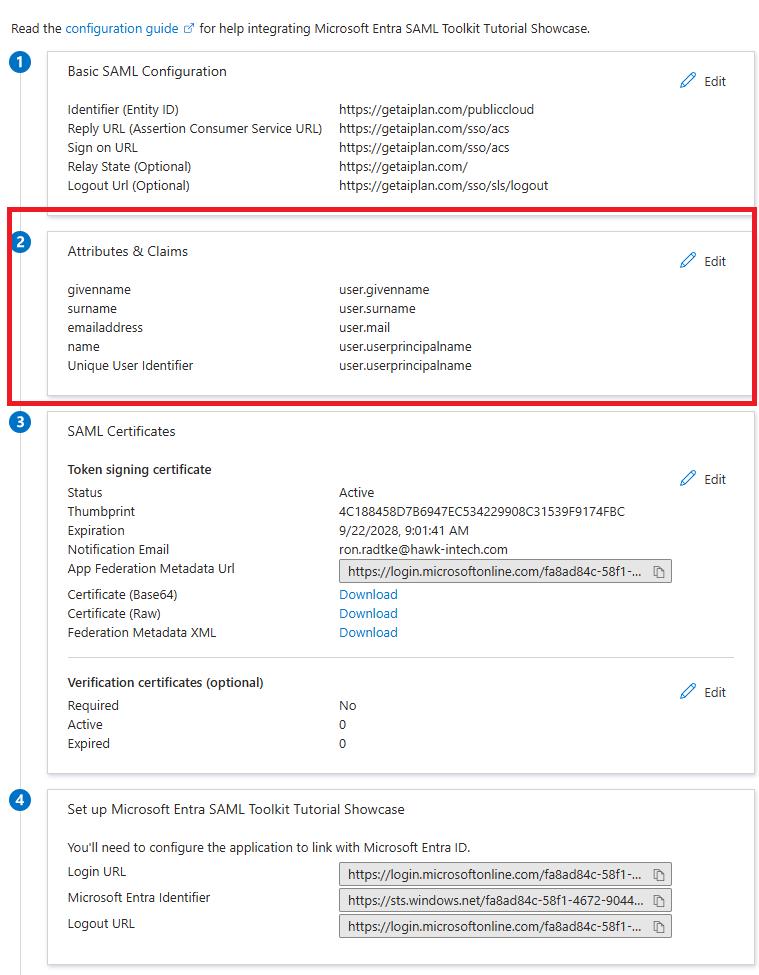
Task: Click pencil icon for Basic SAML Configuration
Action: point(688,81)
